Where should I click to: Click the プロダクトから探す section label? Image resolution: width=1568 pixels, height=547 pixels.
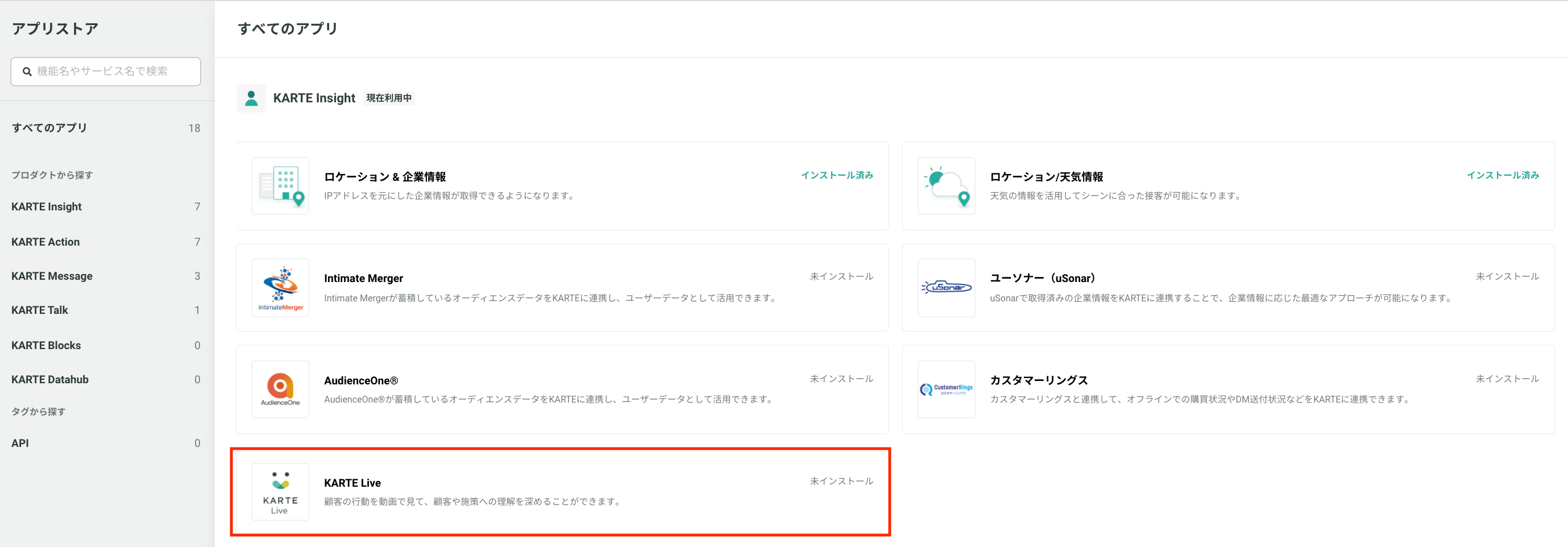pos(52,175)
